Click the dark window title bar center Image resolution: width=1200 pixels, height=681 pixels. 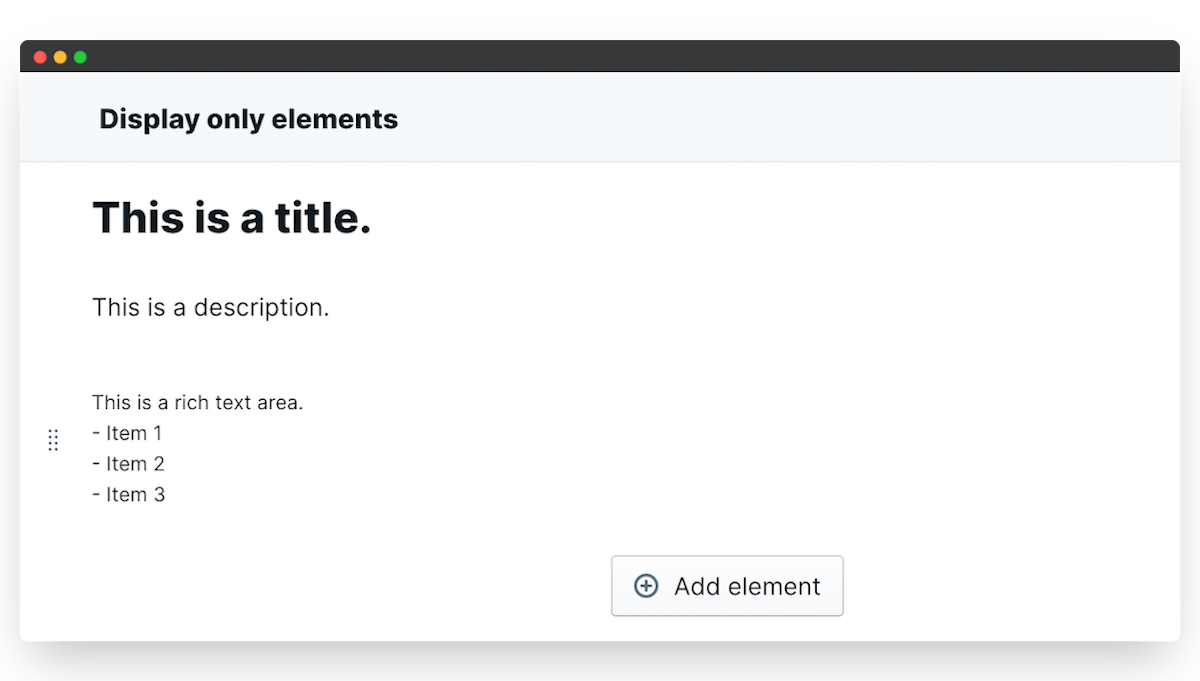(x=600, y=57)
